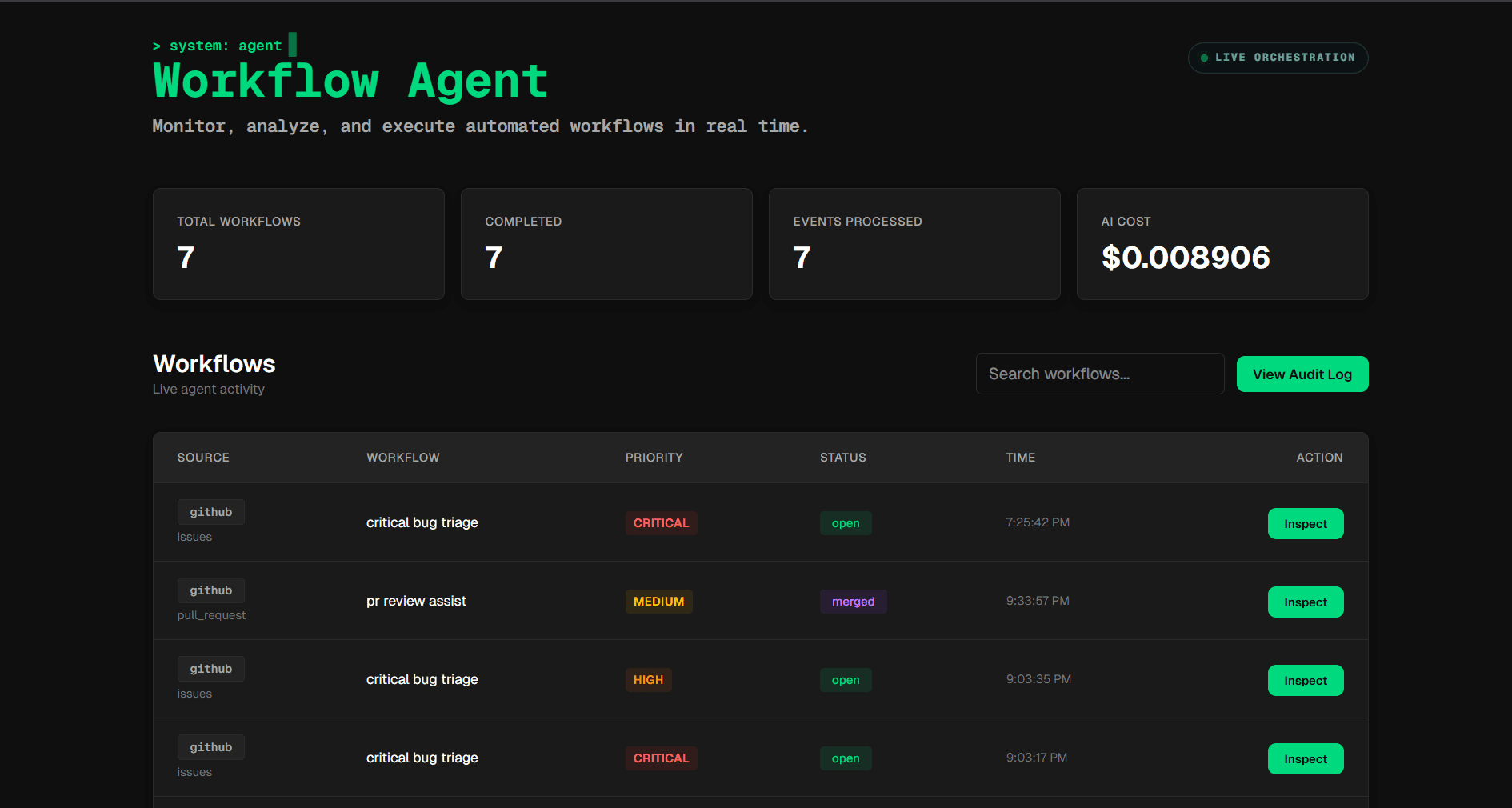Click the pr review assist workflow name

tap(416, 601)
